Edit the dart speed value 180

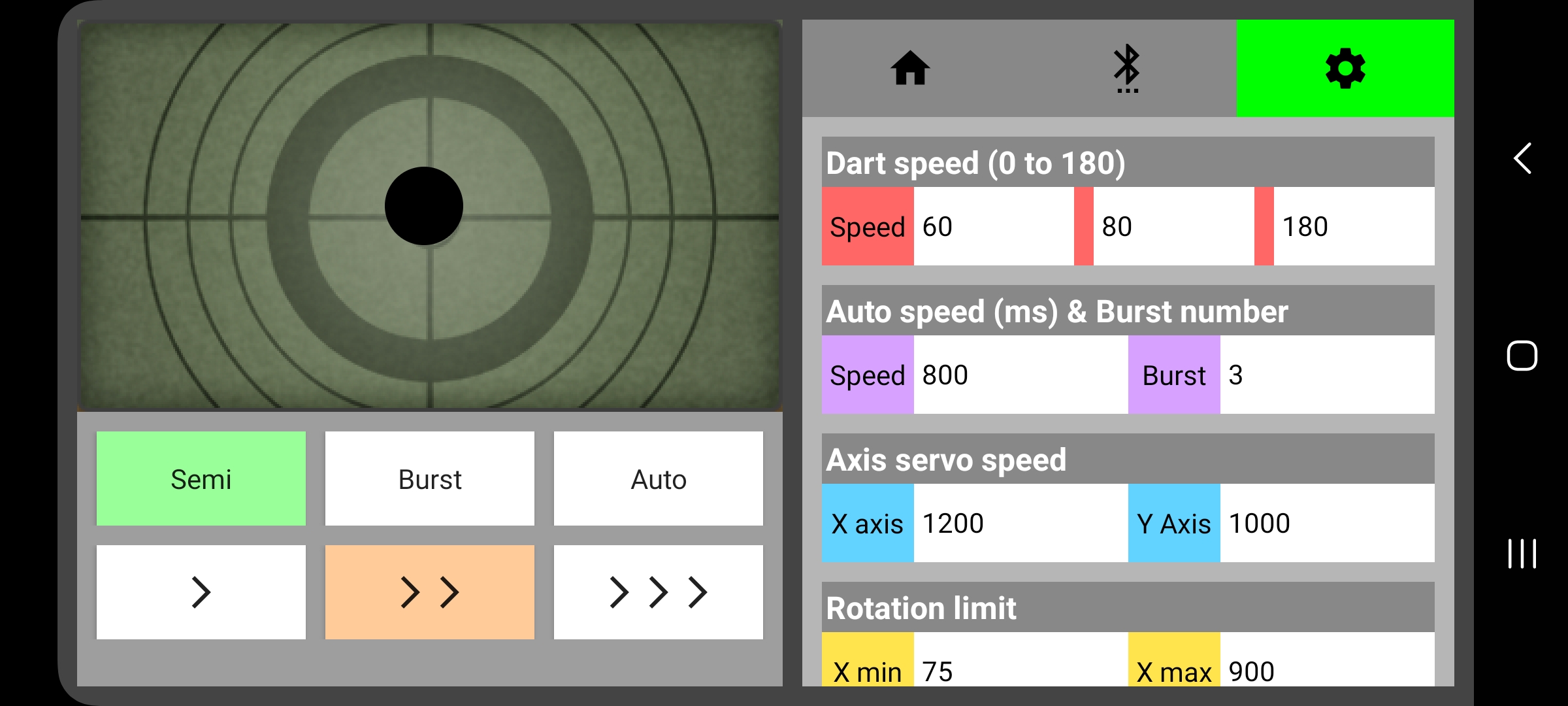[x=1352, y=226]
